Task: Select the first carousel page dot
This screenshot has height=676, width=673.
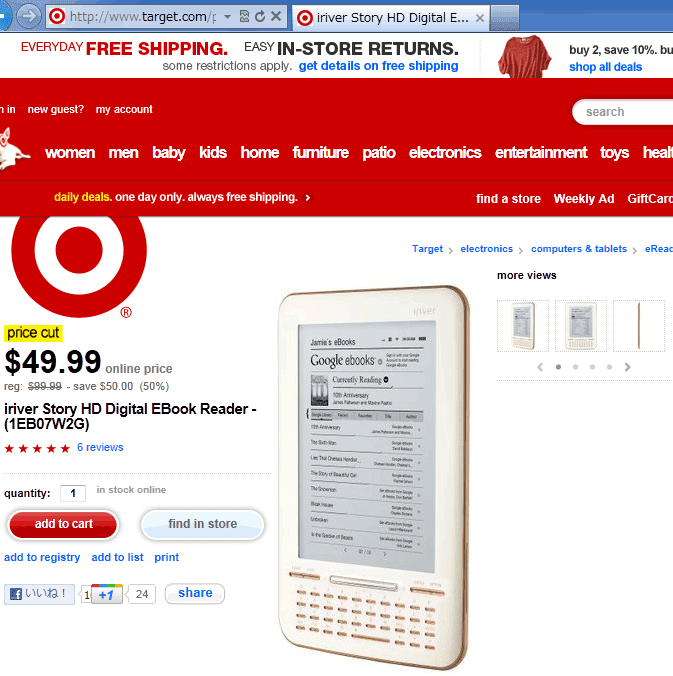Action: [558, 367]
